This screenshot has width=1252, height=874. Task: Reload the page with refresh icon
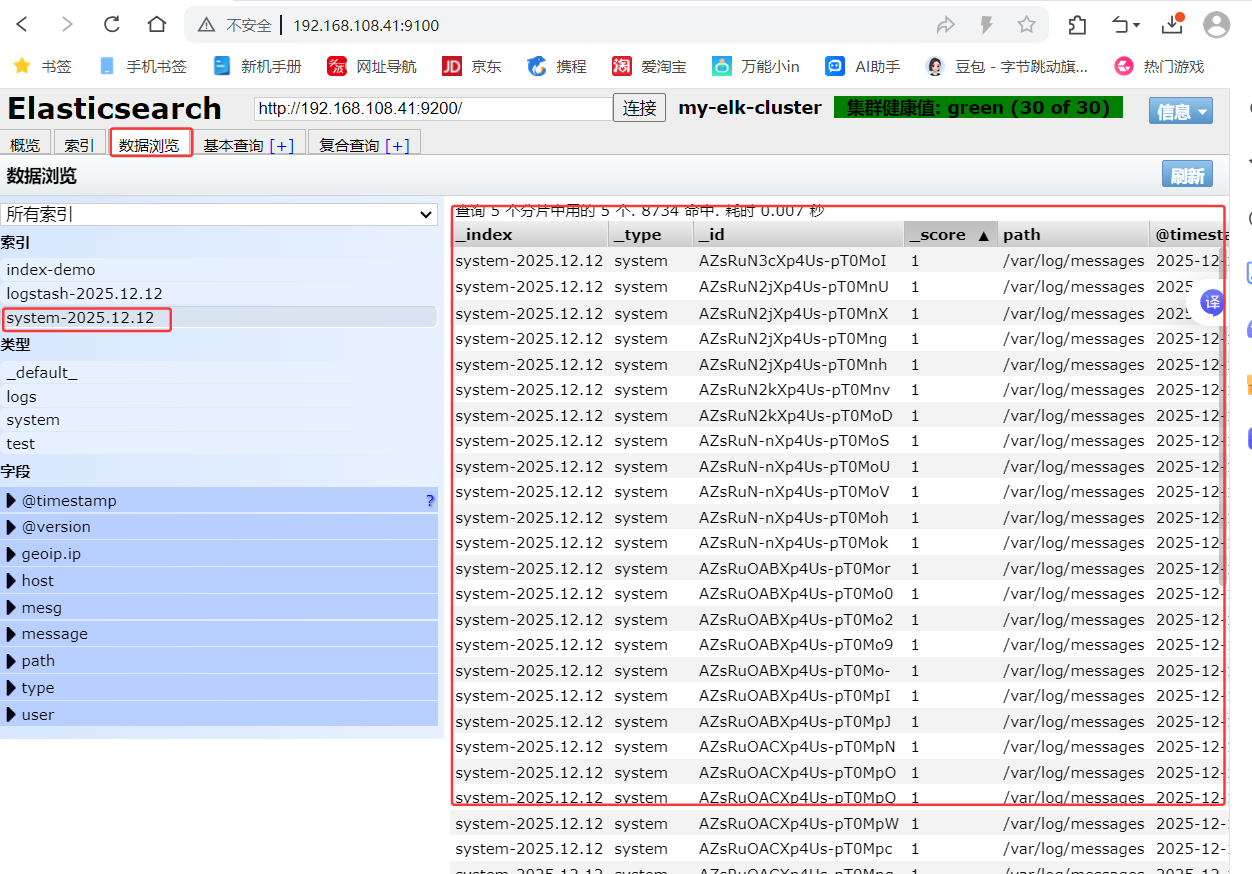pyautogui.click(x=112, y=24)
